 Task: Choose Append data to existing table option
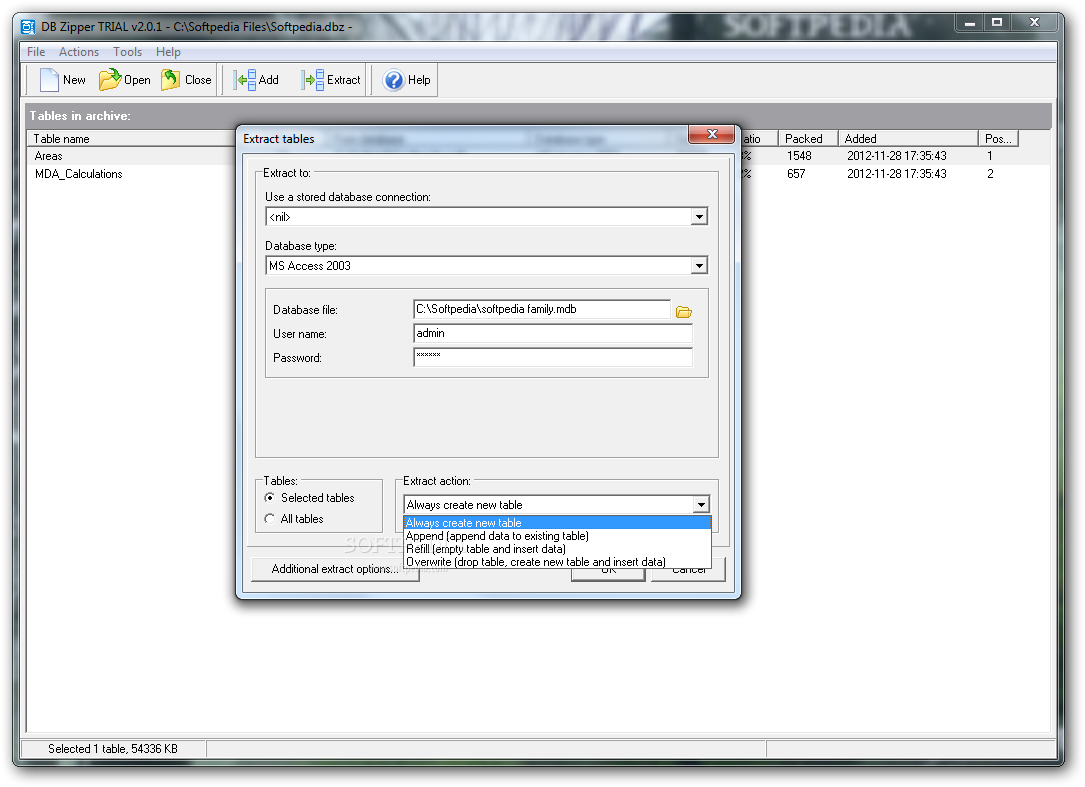click(x=557, y=536)
